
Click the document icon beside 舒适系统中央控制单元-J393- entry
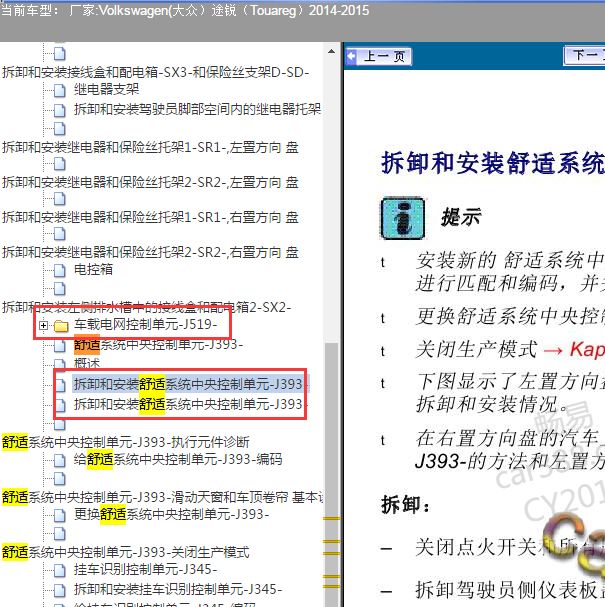60,346
